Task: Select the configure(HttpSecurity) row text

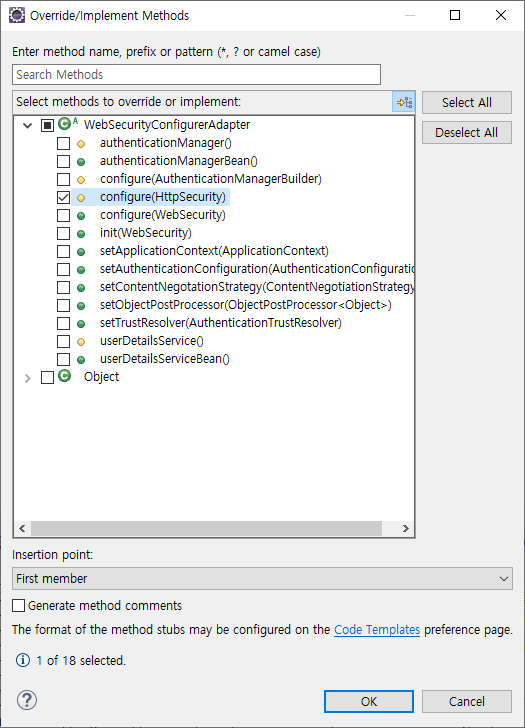Action: (x=163, y=197)
